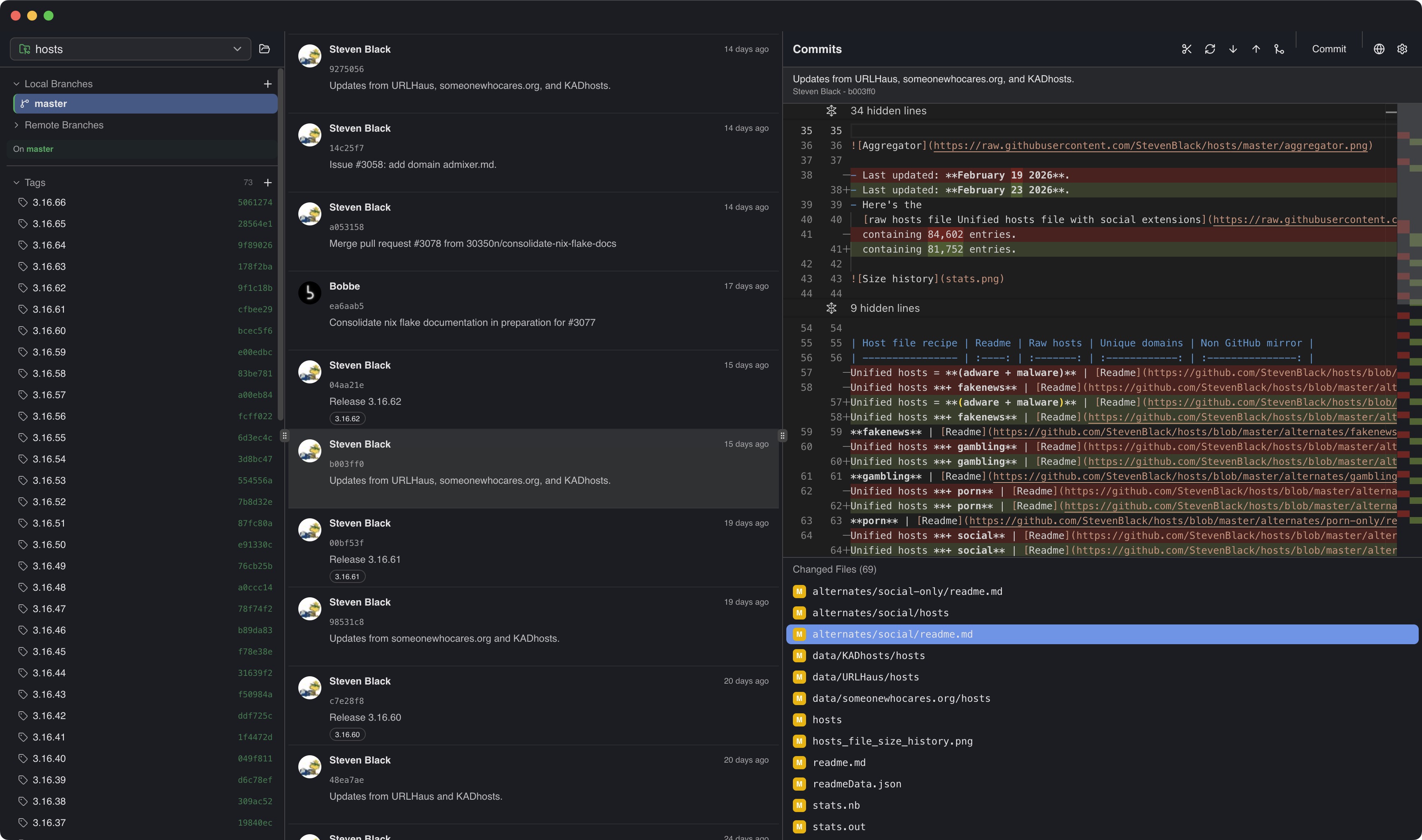Click the Commit button

point(1329,49)
